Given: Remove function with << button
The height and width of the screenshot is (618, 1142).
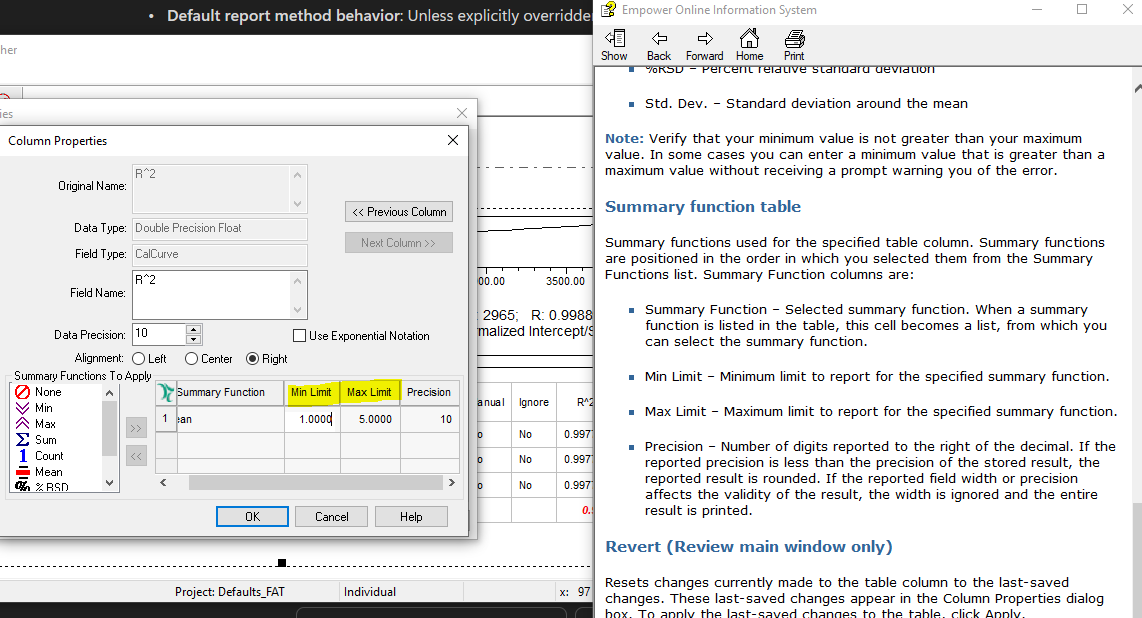Looking at the screenshot, I should click(136, 456).
